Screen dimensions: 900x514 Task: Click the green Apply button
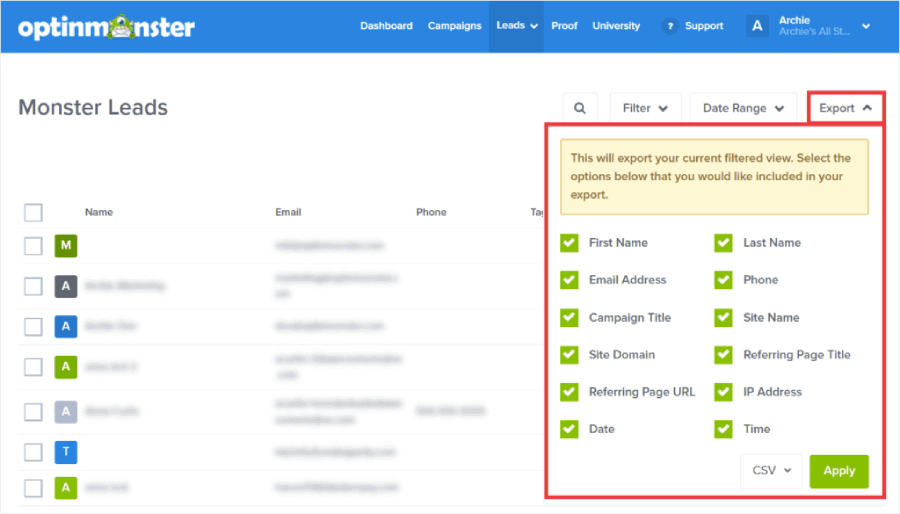(839, 471)
